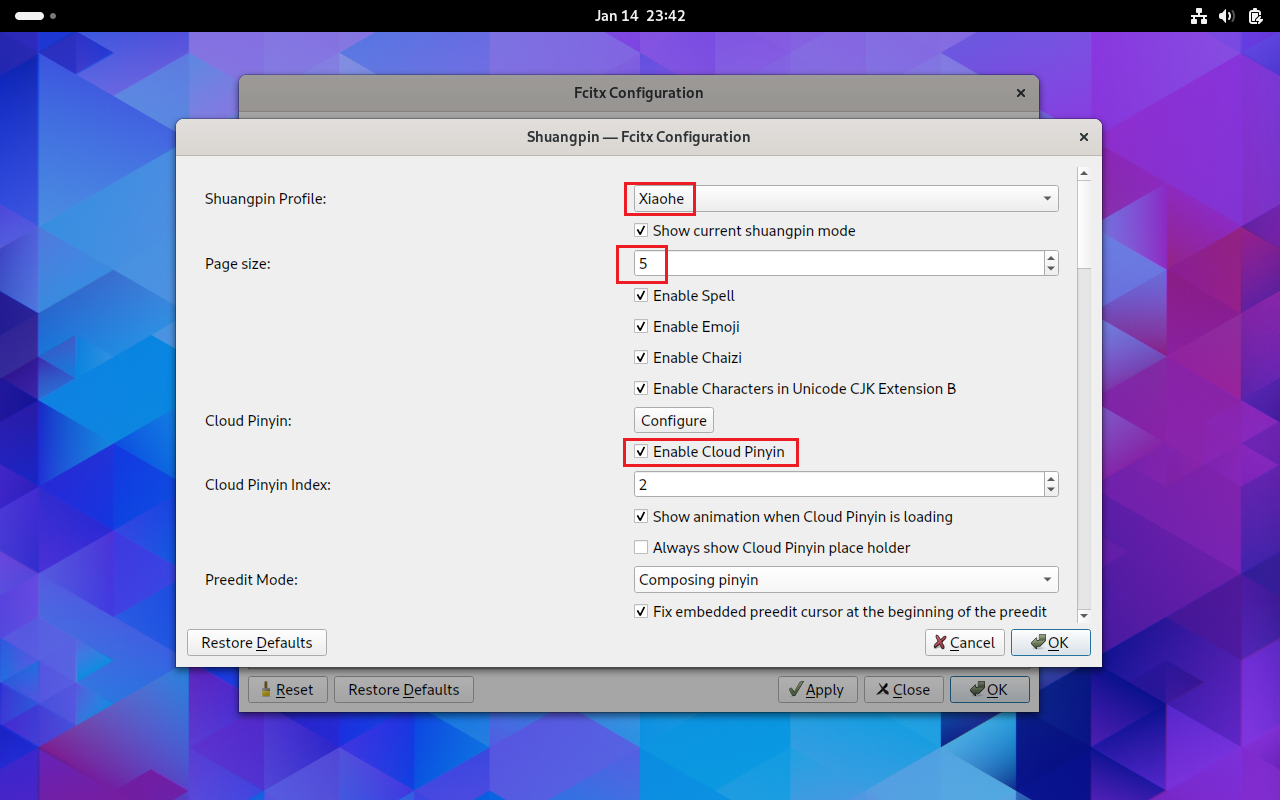Enable Always show Cloud Pinyin place holder

772,548
